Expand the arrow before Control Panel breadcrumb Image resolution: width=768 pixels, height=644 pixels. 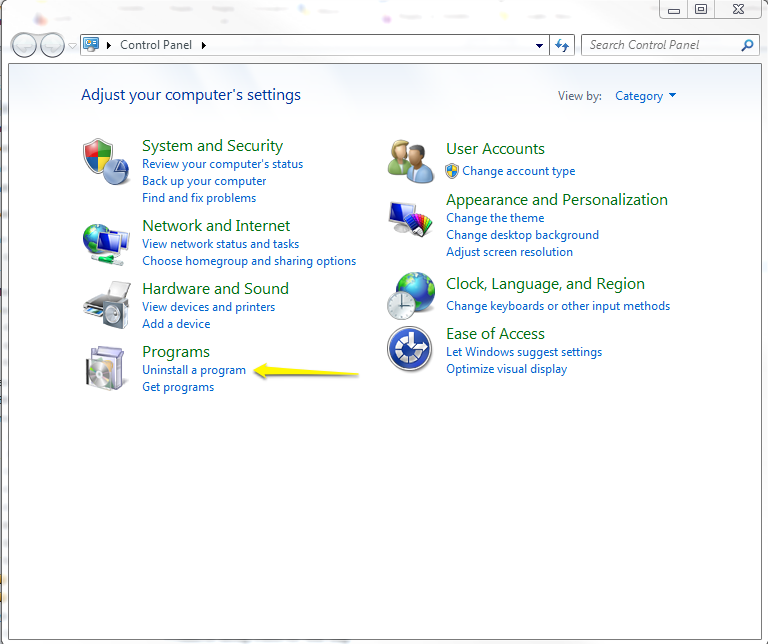[109, 45]
